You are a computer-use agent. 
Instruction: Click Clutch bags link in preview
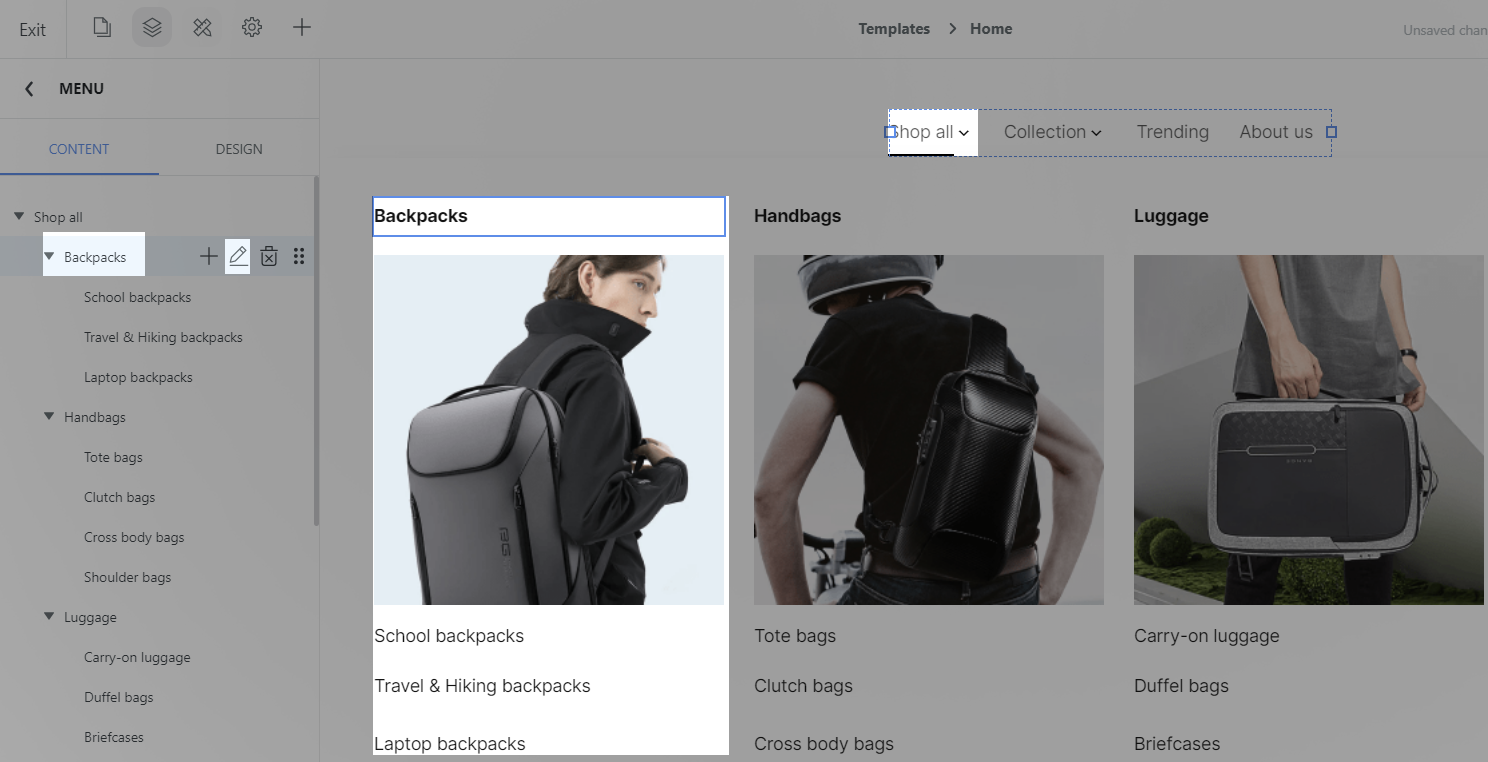[x=803, y=686]
